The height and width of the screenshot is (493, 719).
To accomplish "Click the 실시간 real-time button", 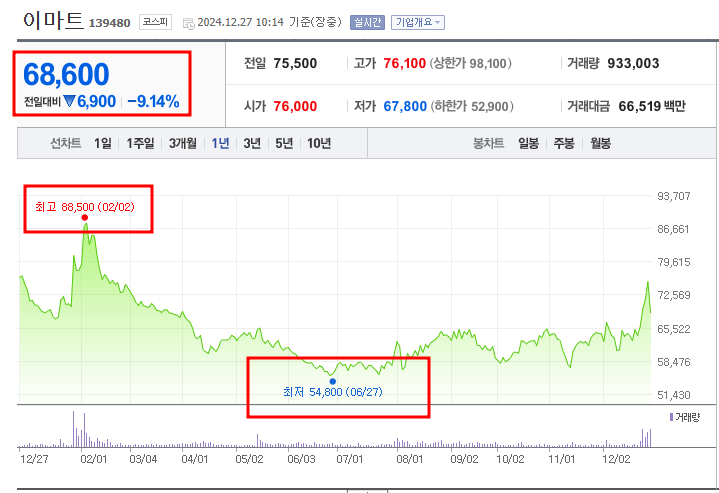I will [367, 22].
